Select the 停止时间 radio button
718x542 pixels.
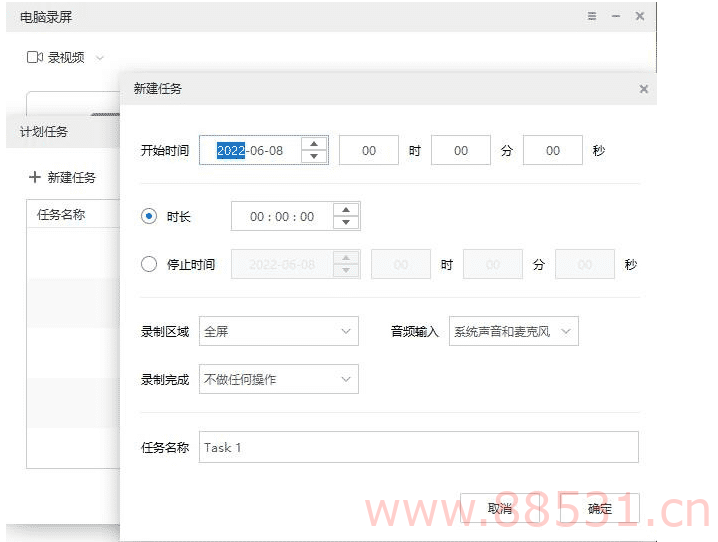(149, 264)
